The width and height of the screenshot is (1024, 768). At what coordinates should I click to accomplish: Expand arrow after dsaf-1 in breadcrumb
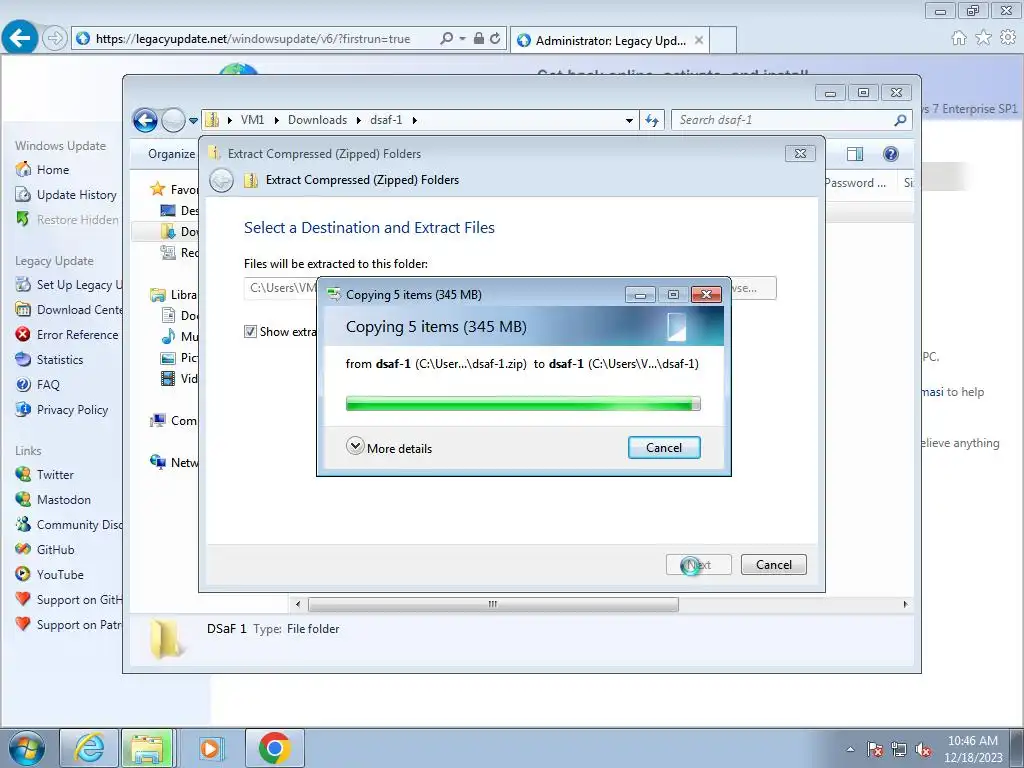pyautogui.click(x=414, y=120)
